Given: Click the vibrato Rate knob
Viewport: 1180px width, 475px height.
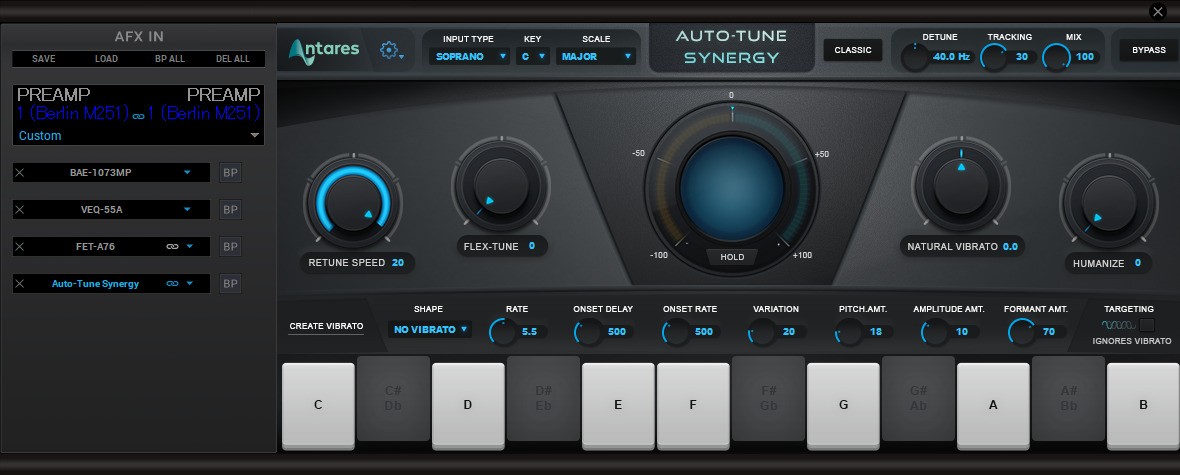Looking at the screenshot, I should click(x=503, y=332).
